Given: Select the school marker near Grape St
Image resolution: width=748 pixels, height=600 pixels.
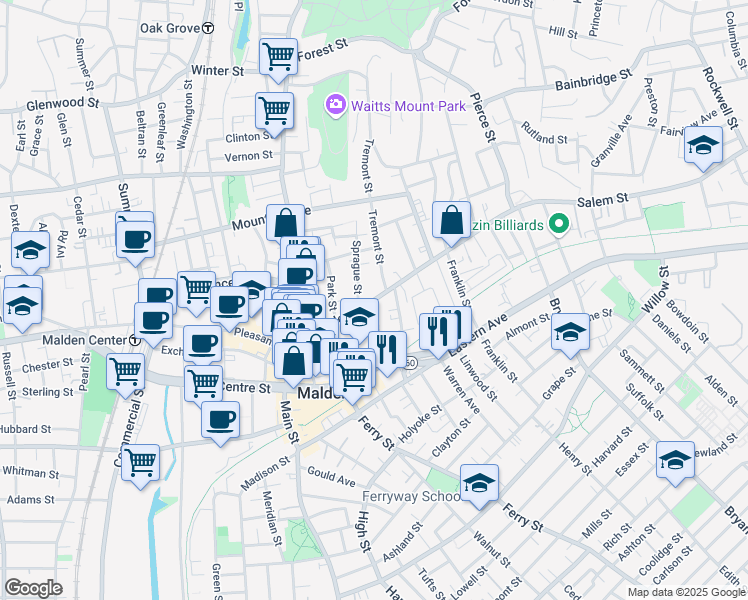Looking at the screenshot, I should pyautogui.click(x=570, y=333).
